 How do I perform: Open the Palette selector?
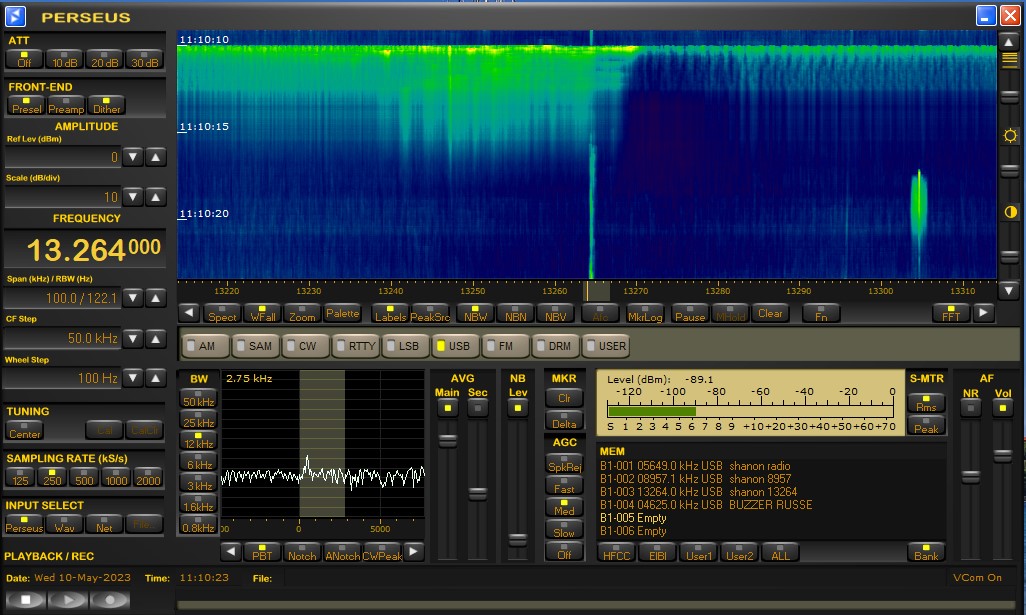(342, 313)
